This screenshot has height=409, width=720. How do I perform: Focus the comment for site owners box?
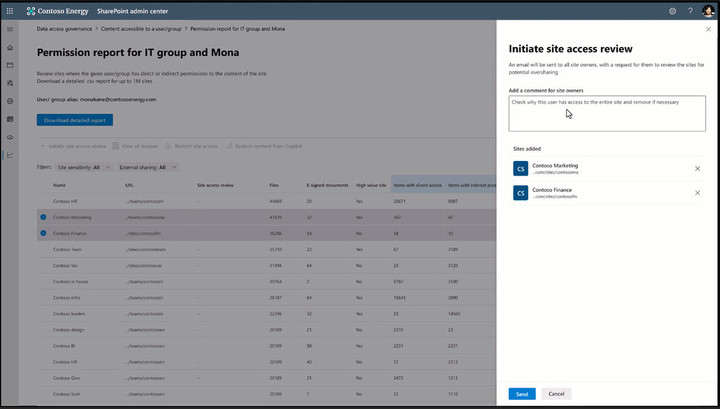(607, 113)
